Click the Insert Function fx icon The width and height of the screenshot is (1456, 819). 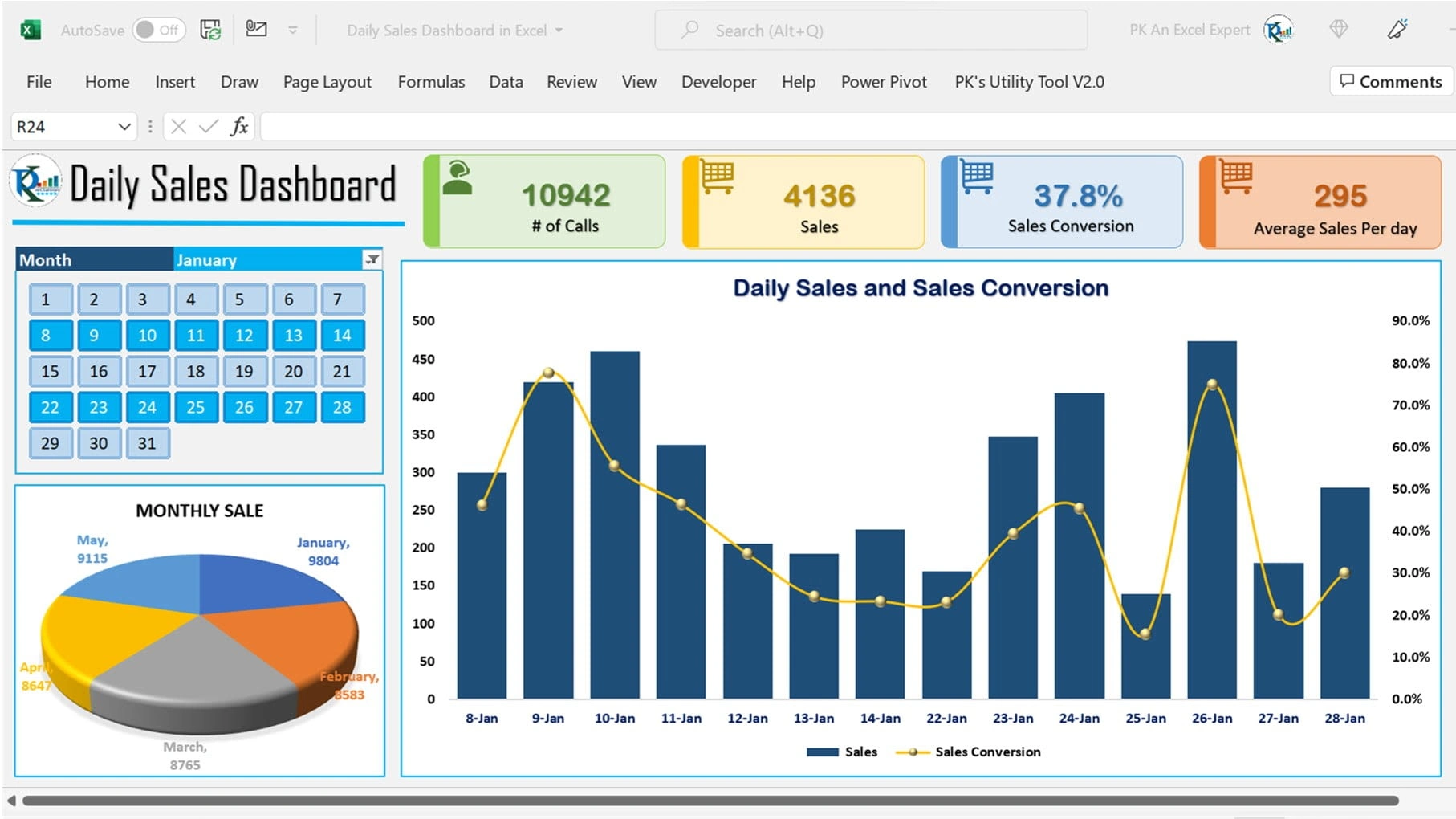coord(238,127)
